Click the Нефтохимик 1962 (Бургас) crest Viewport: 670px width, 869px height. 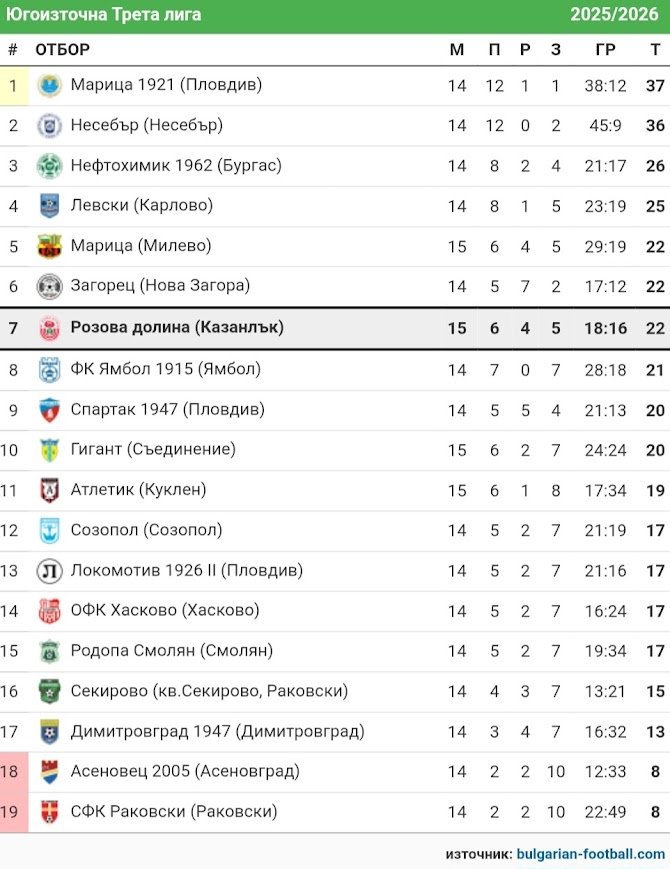[x=49, y=166]
